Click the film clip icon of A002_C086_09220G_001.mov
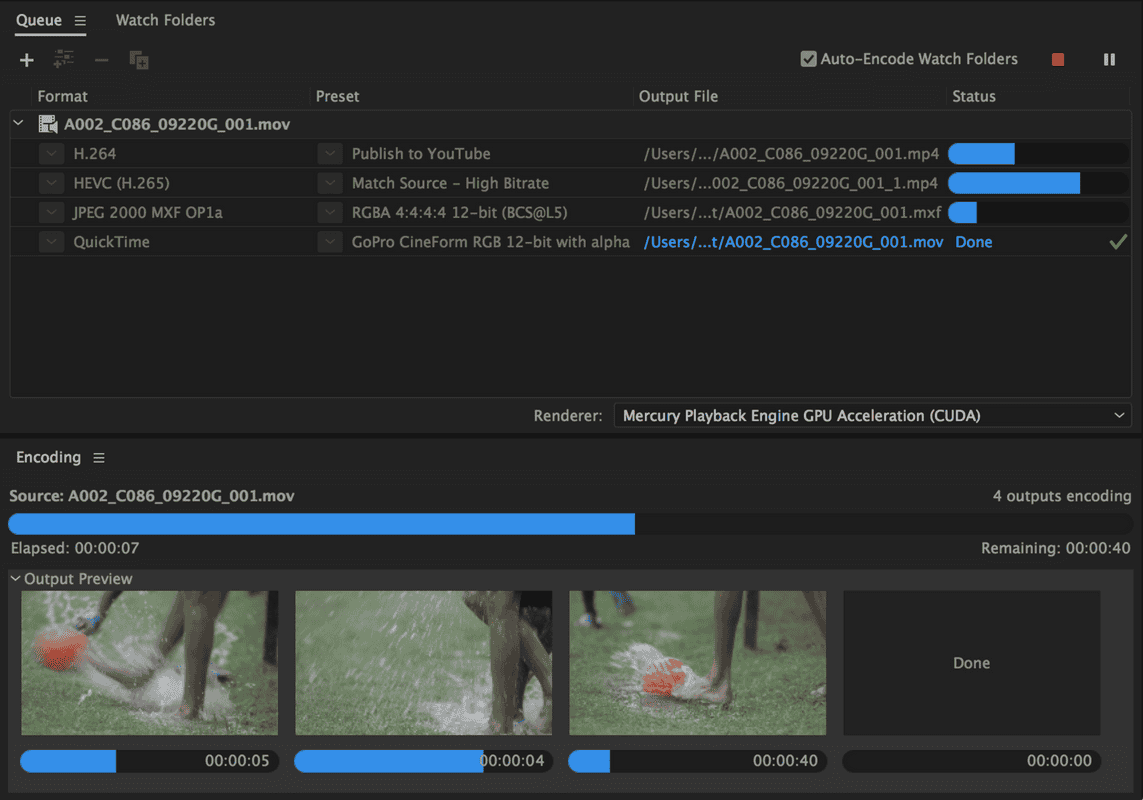 point(48,125)
